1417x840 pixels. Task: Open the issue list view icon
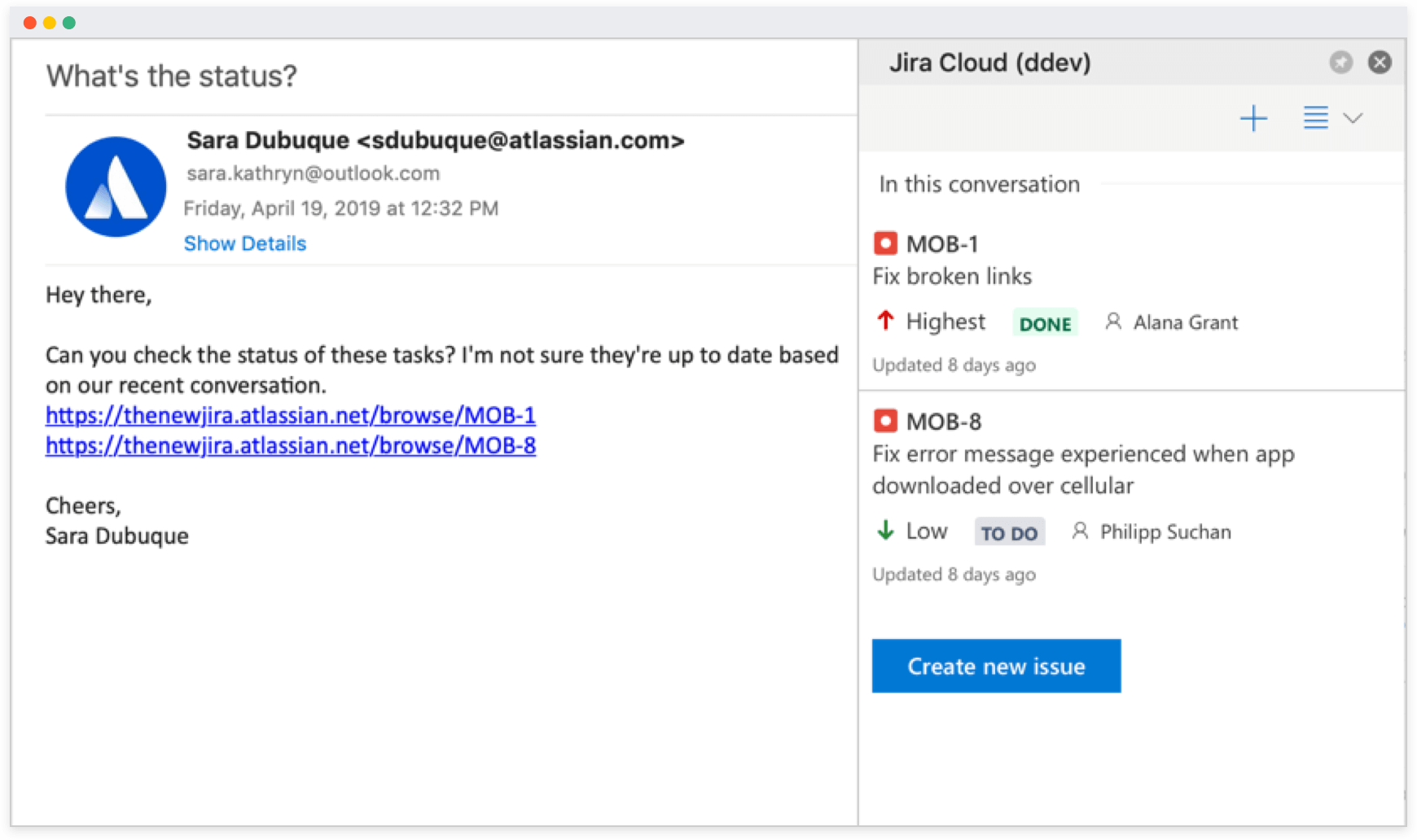pyautogui.click(x=1314, y=118)
